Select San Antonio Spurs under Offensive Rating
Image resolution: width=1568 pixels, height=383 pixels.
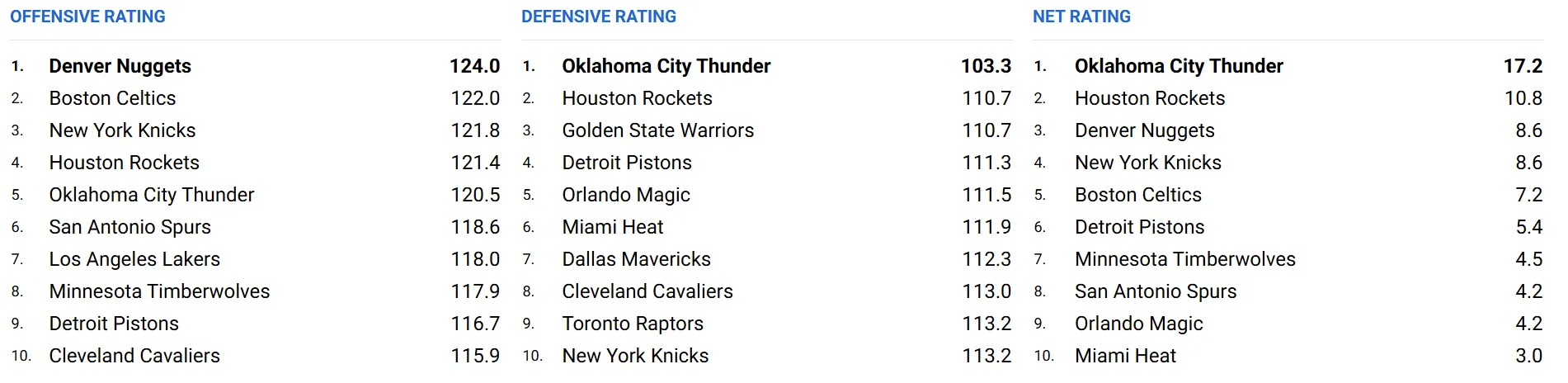(x=130, y=227)
